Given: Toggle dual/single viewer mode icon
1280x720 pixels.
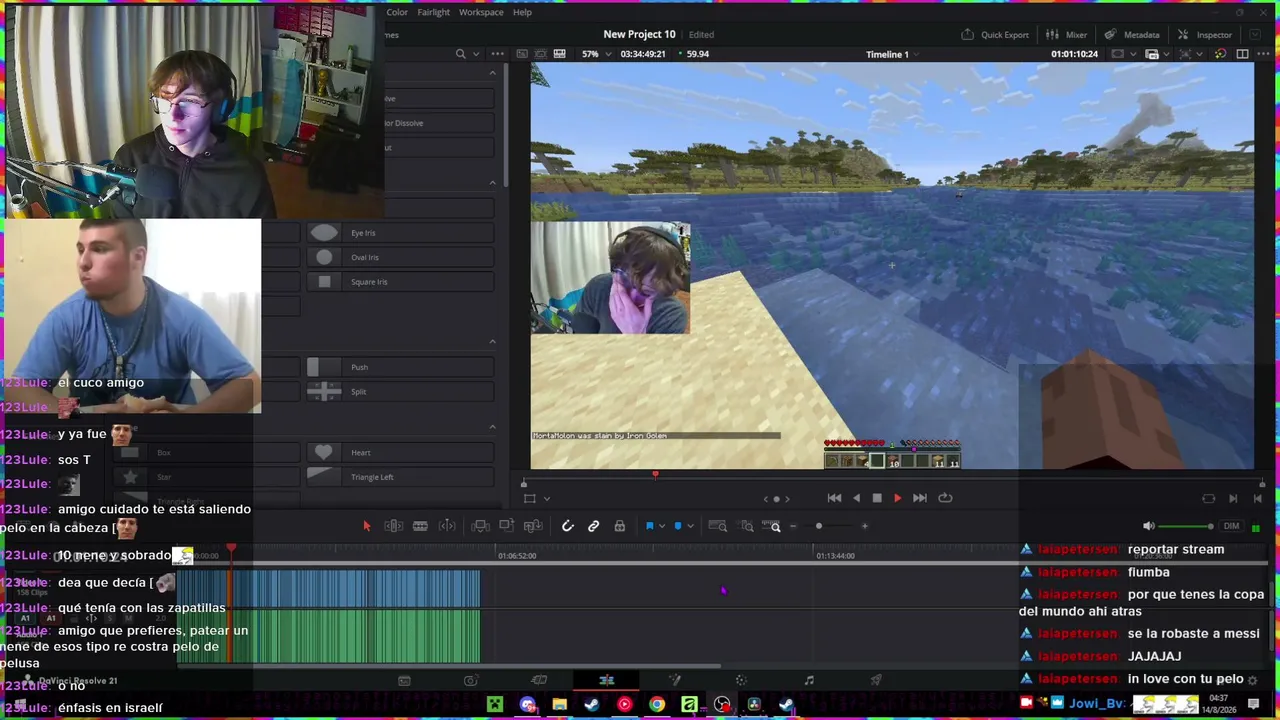Looking at the screenshot, I should [1243, 54].
